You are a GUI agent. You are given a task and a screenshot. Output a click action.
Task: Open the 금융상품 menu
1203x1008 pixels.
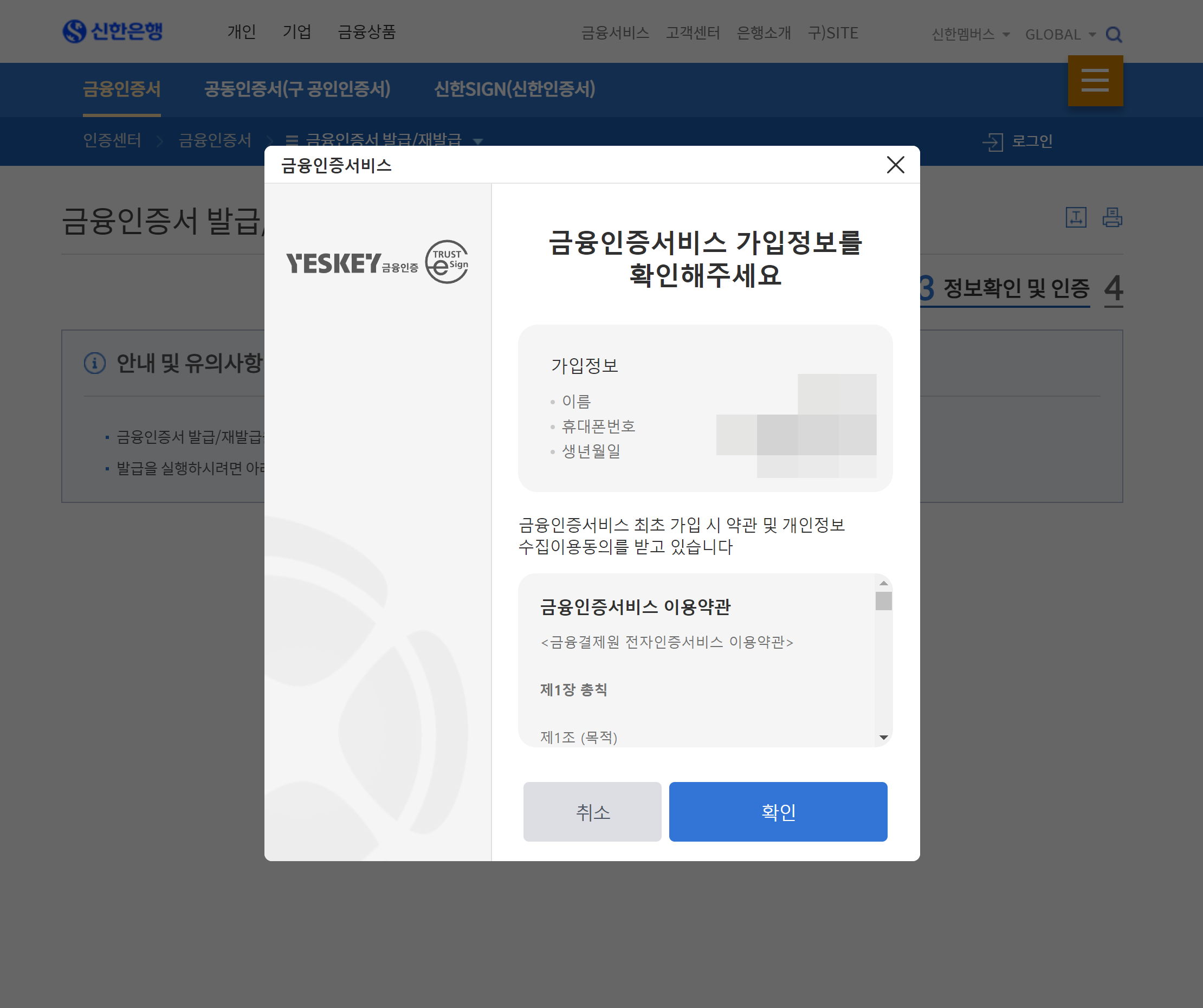click(x=367, y=31)
